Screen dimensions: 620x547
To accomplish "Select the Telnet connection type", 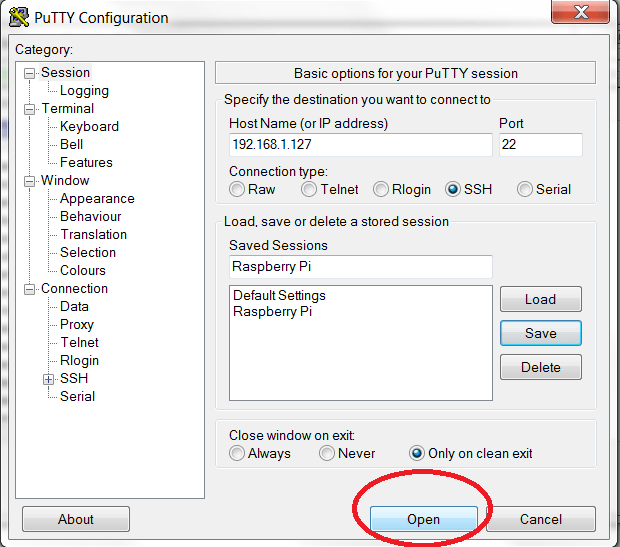I will [310, 189].
